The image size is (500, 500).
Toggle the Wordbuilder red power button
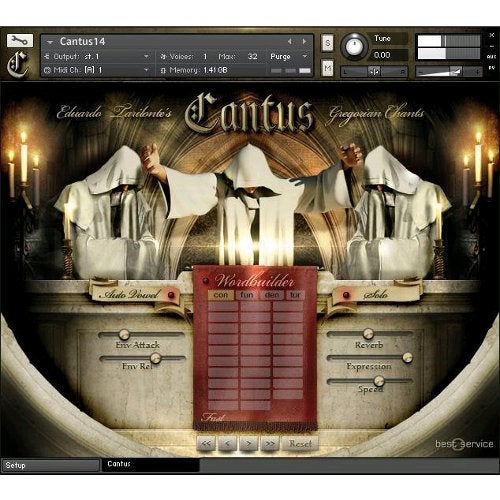tap(206, 281)
